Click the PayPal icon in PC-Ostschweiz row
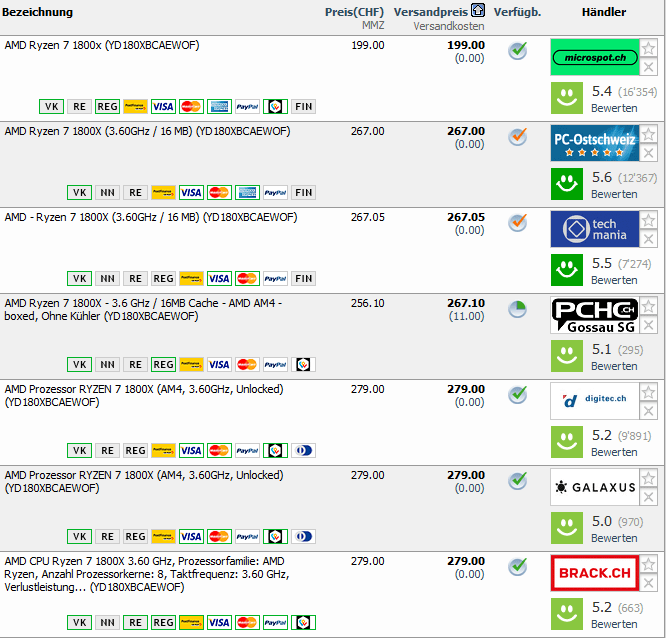This screenshot has width=666, height=638. click(275, 192)
